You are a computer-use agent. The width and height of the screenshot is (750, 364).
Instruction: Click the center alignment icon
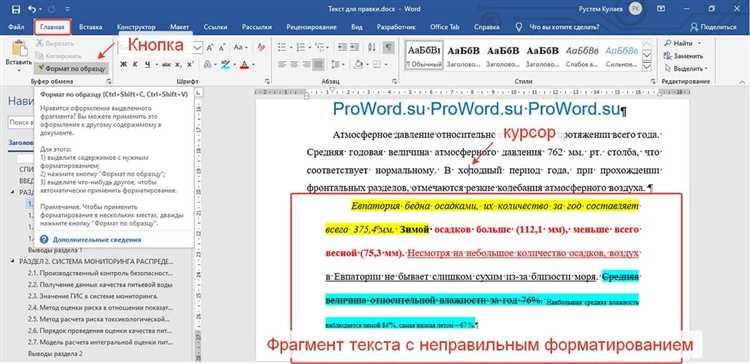(294, 65)
